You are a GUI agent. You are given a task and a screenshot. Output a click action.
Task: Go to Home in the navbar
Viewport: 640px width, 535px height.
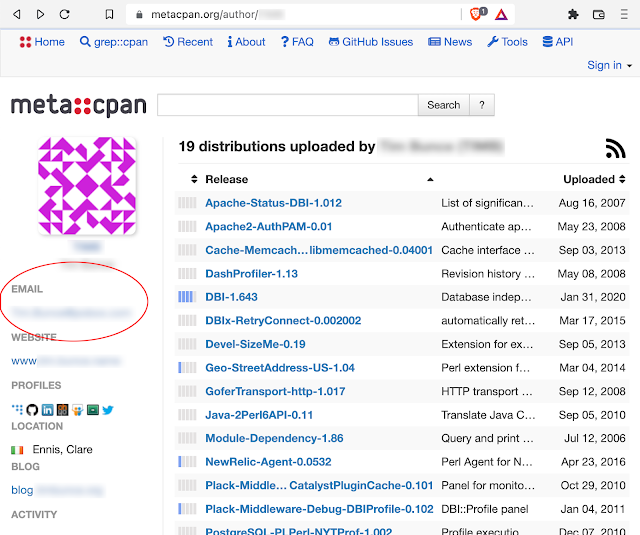pyautogui.click(x=42, y=42)
